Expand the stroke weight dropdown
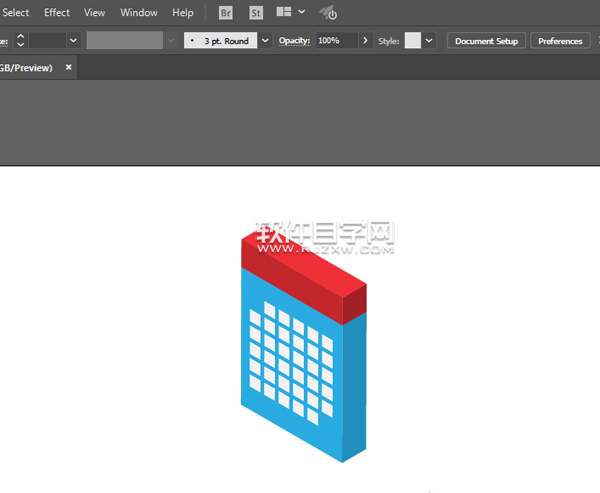 pyautogui.click(x=74, y=41)
